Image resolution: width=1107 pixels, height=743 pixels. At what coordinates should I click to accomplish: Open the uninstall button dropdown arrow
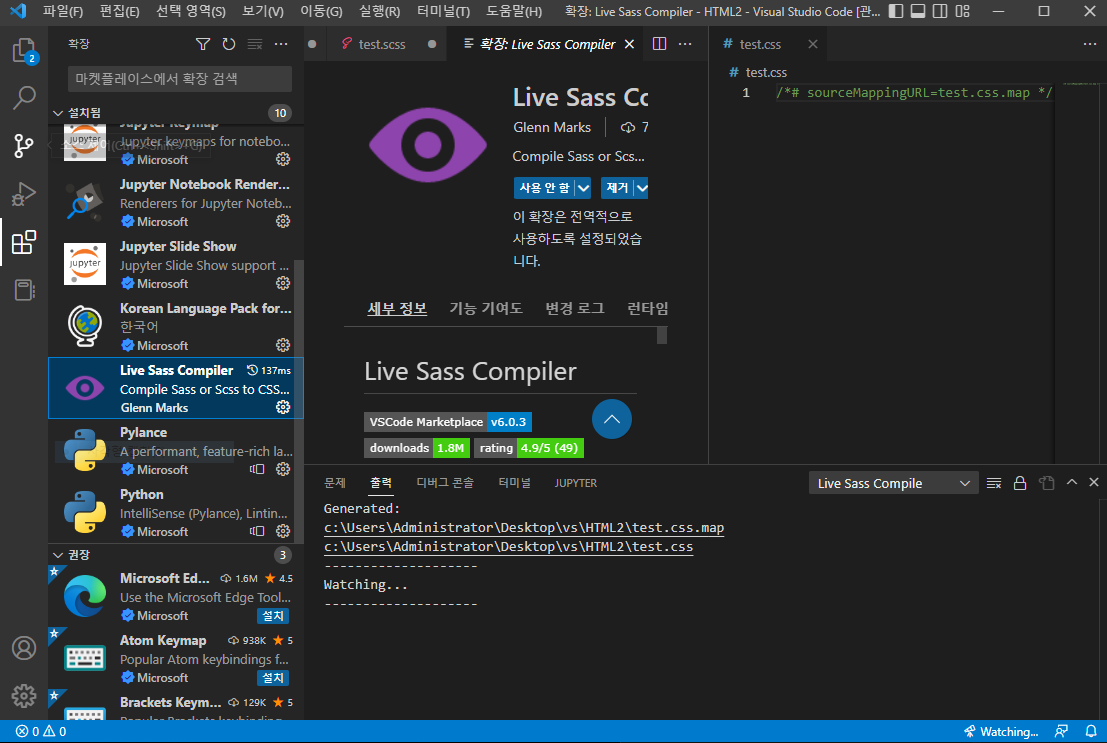tap(641, 188)
